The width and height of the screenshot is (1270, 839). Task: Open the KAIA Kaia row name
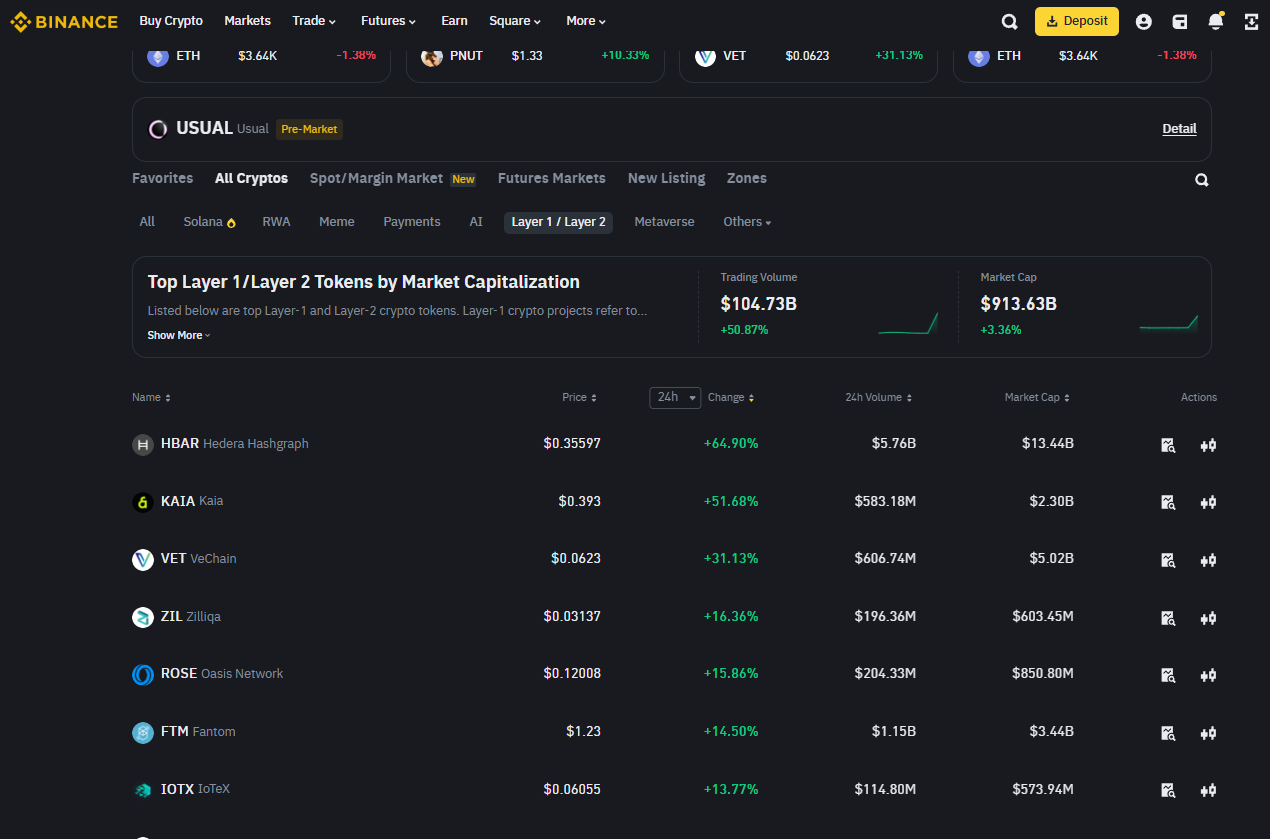192,501
